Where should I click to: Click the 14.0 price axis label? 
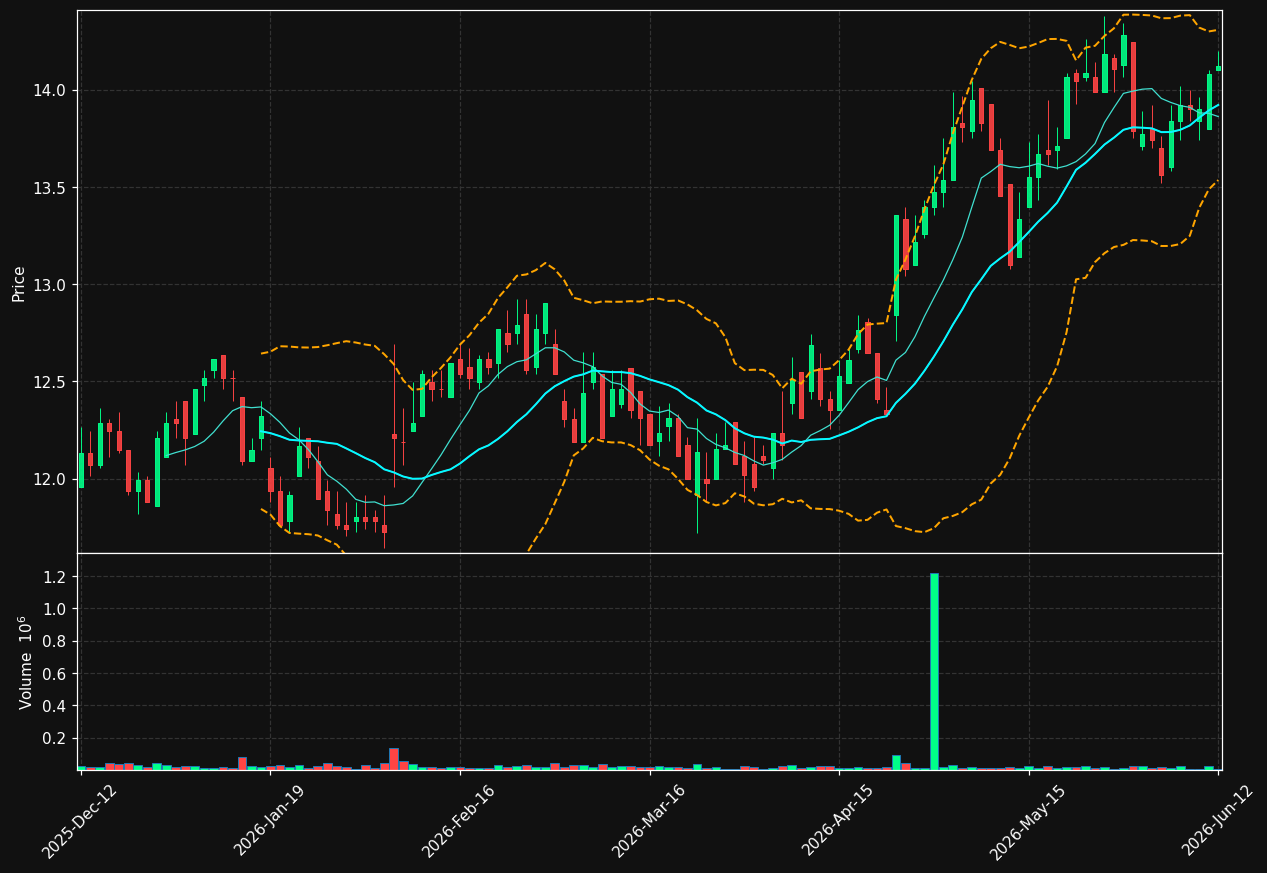tap(52, 91)
